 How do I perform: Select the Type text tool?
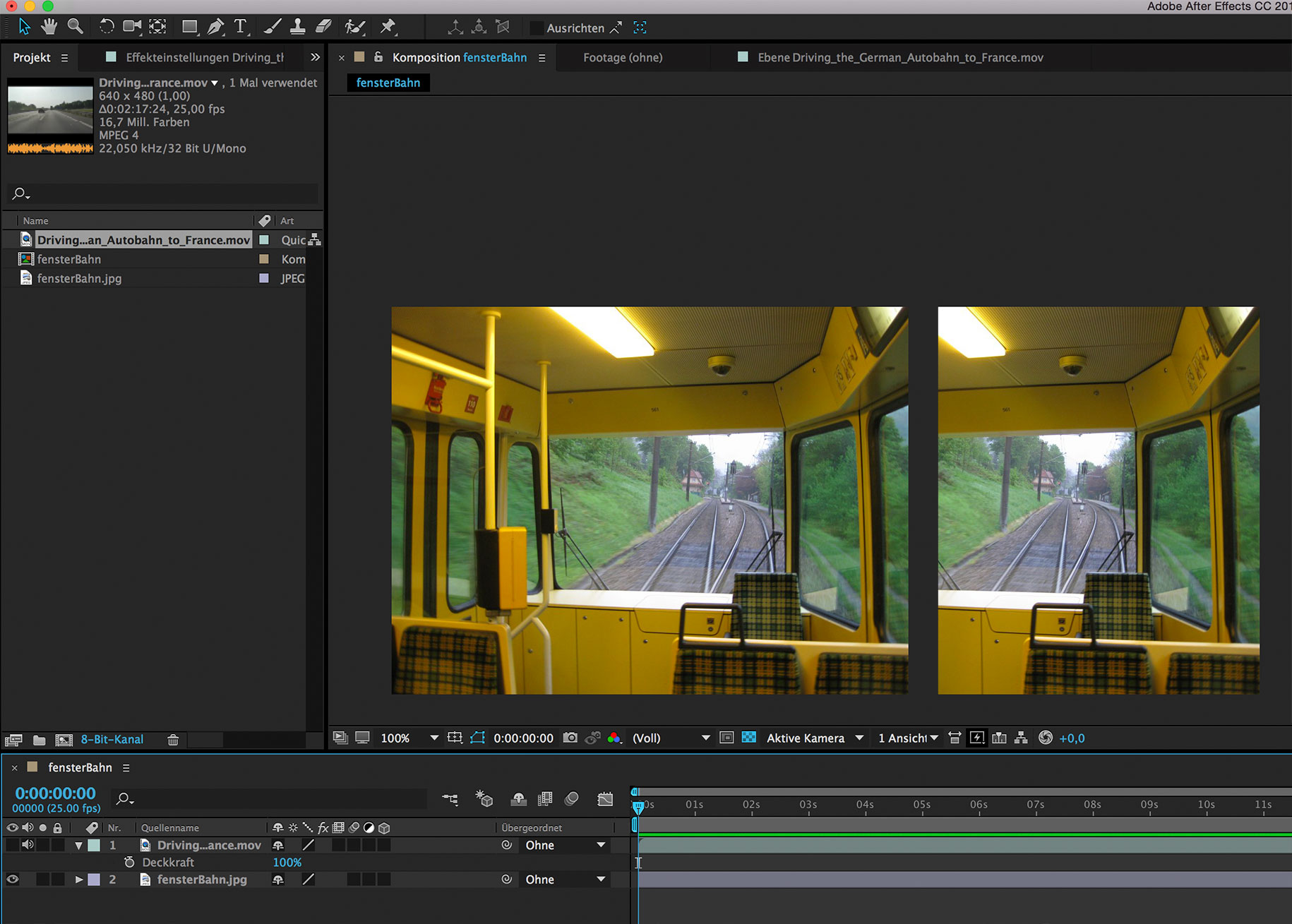pyautogui.click(x=241, y=27)
